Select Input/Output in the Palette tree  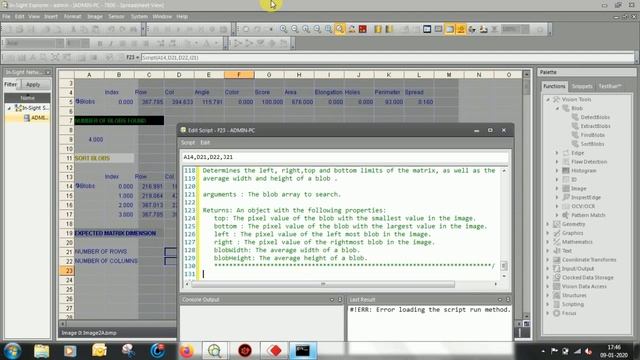point(578,269)
